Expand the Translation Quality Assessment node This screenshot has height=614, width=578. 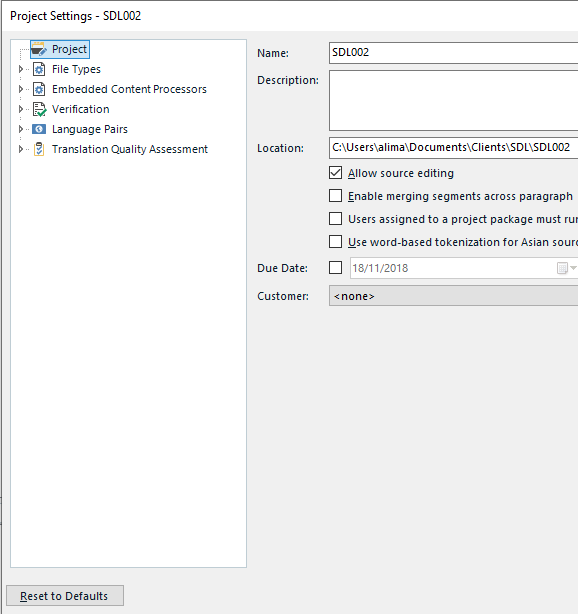point(21,149)
